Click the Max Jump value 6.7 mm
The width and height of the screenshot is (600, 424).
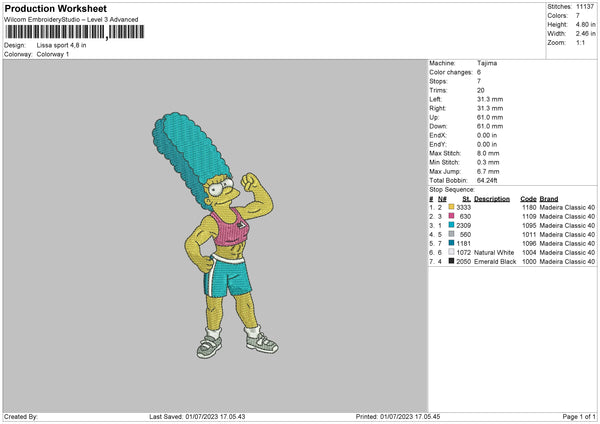[488, 171]
